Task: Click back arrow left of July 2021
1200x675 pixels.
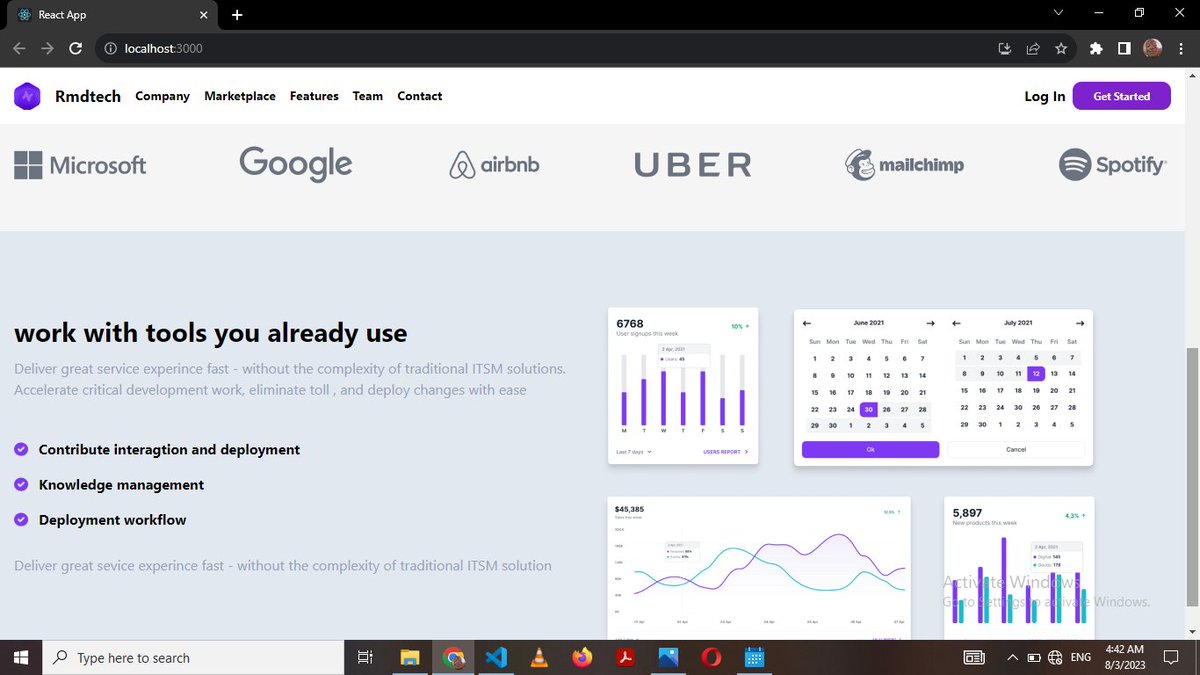Action: click(x=956, y=323)
